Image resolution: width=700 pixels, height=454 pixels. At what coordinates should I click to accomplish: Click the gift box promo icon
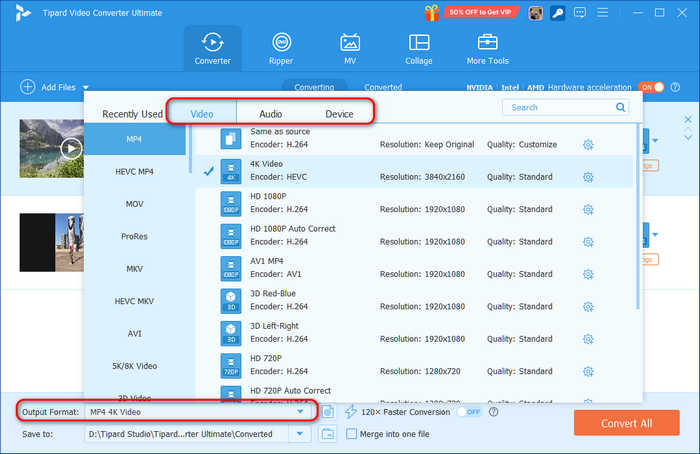coord(432,12)
